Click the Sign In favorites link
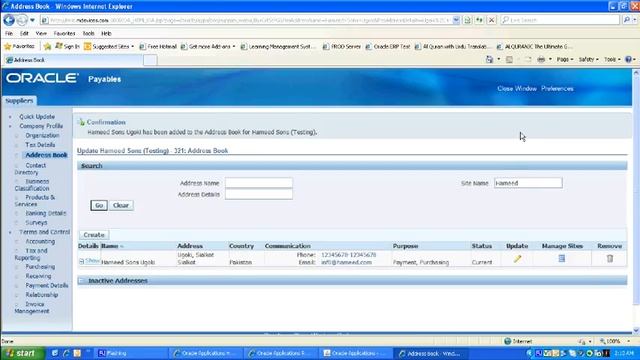The height and width of the screenshot is (360, 640). click(x=68, y=47)
